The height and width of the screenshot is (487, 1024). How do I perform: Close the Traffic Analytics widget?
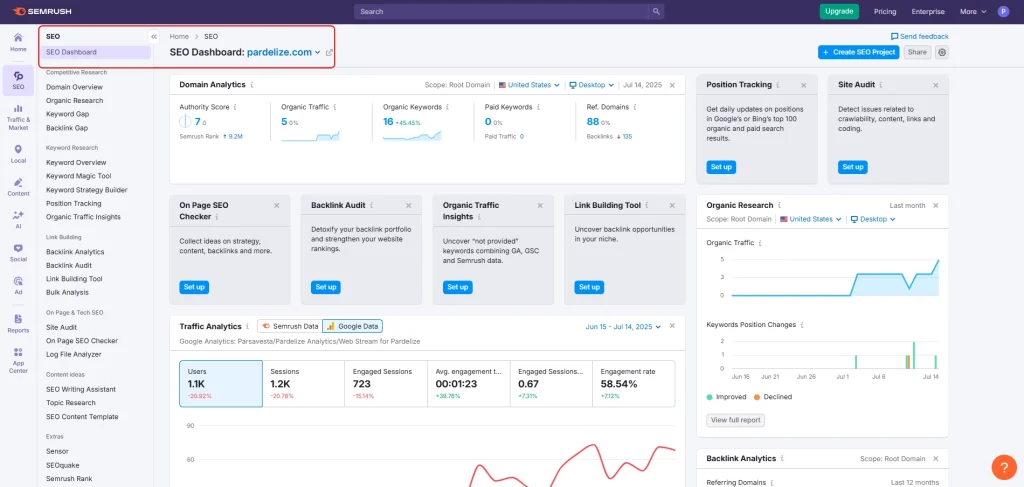(x=673, y=326)
